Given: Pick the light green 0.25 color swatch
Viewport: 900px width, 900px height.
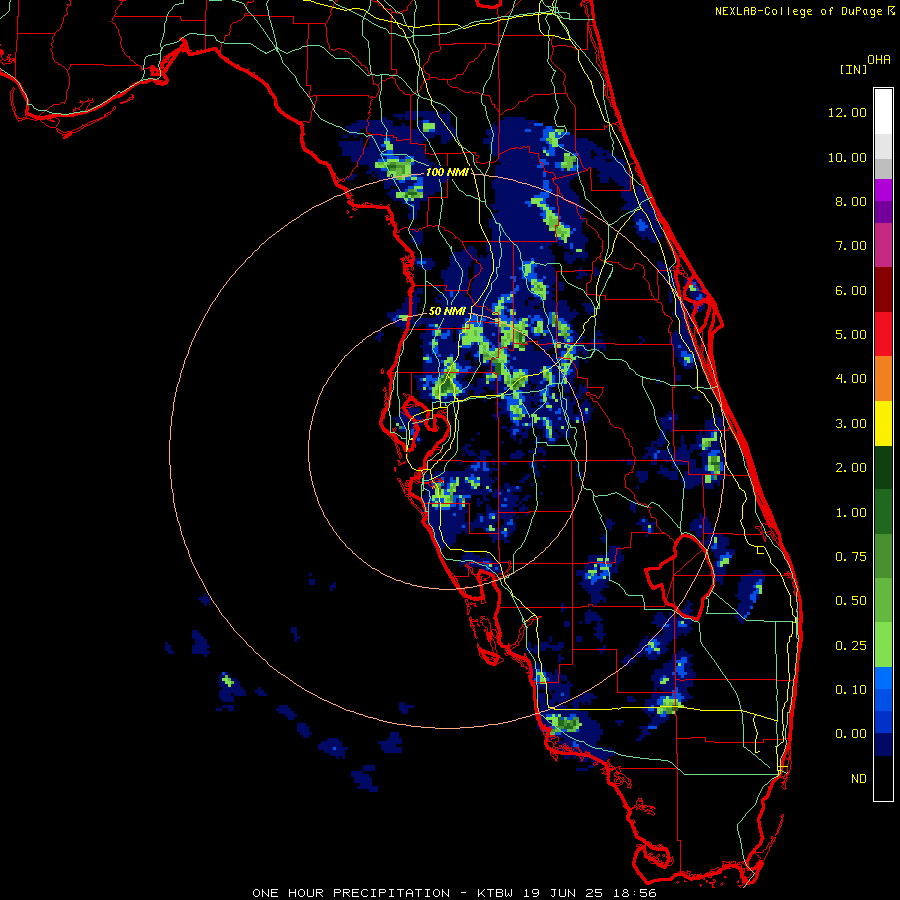Looking at the screenshot, I should (x=883, y=645).
